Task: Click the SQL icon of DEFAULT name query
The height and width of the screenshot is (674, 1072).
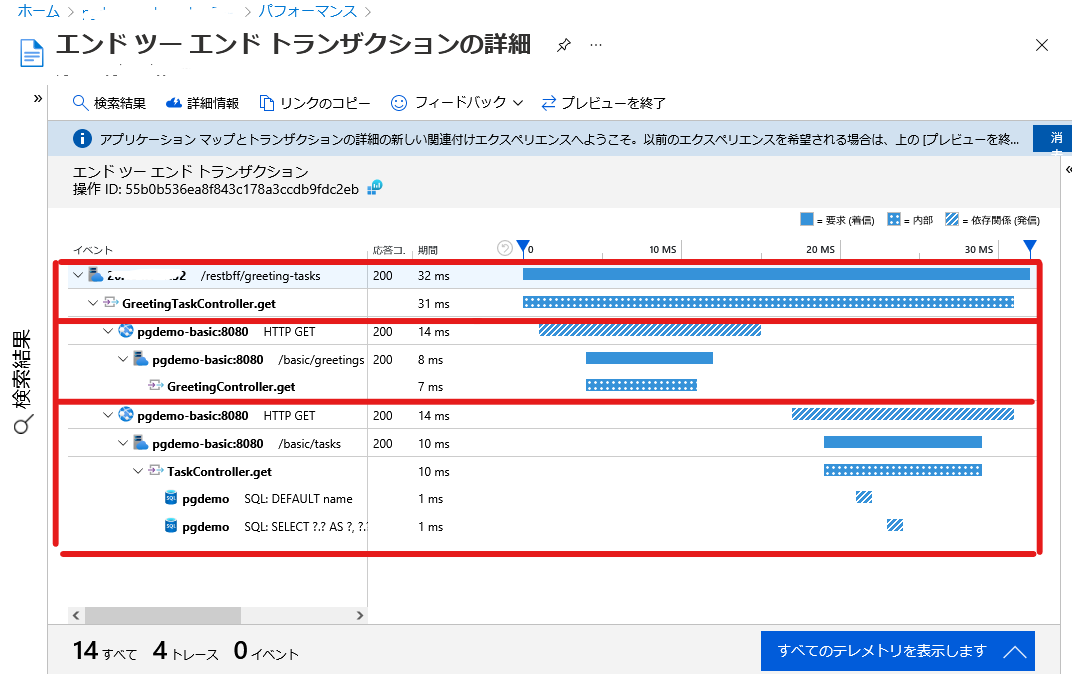Action: coord(171,498)
